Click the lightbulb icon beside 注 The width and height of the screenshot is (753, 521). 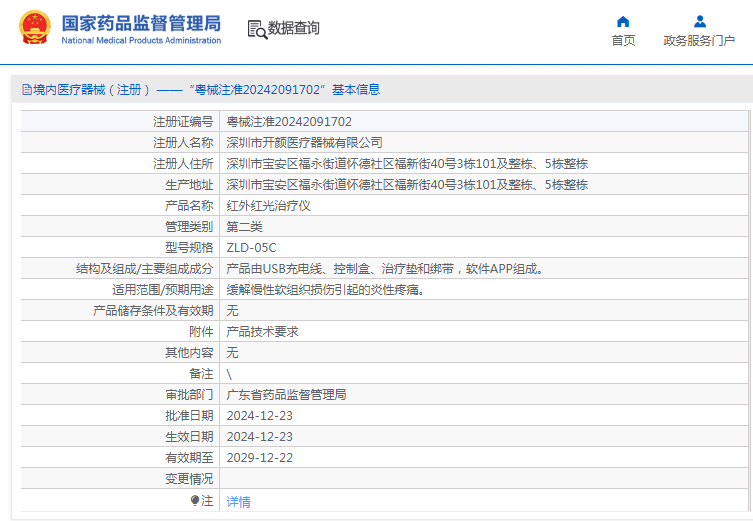(x=194, y=501)
